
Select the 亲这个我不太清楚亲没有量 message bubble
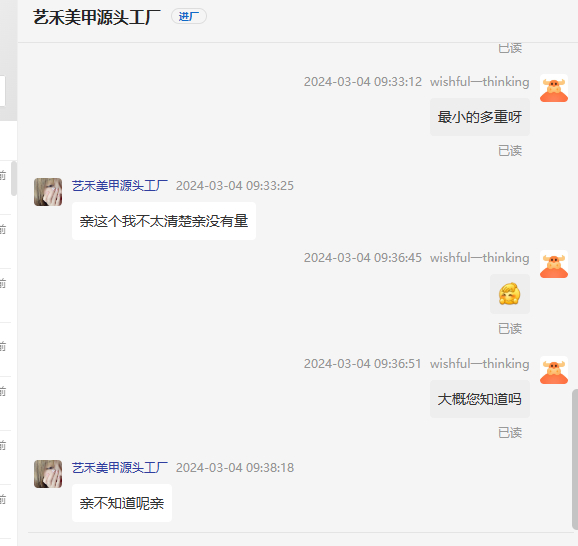click(164, 221)
